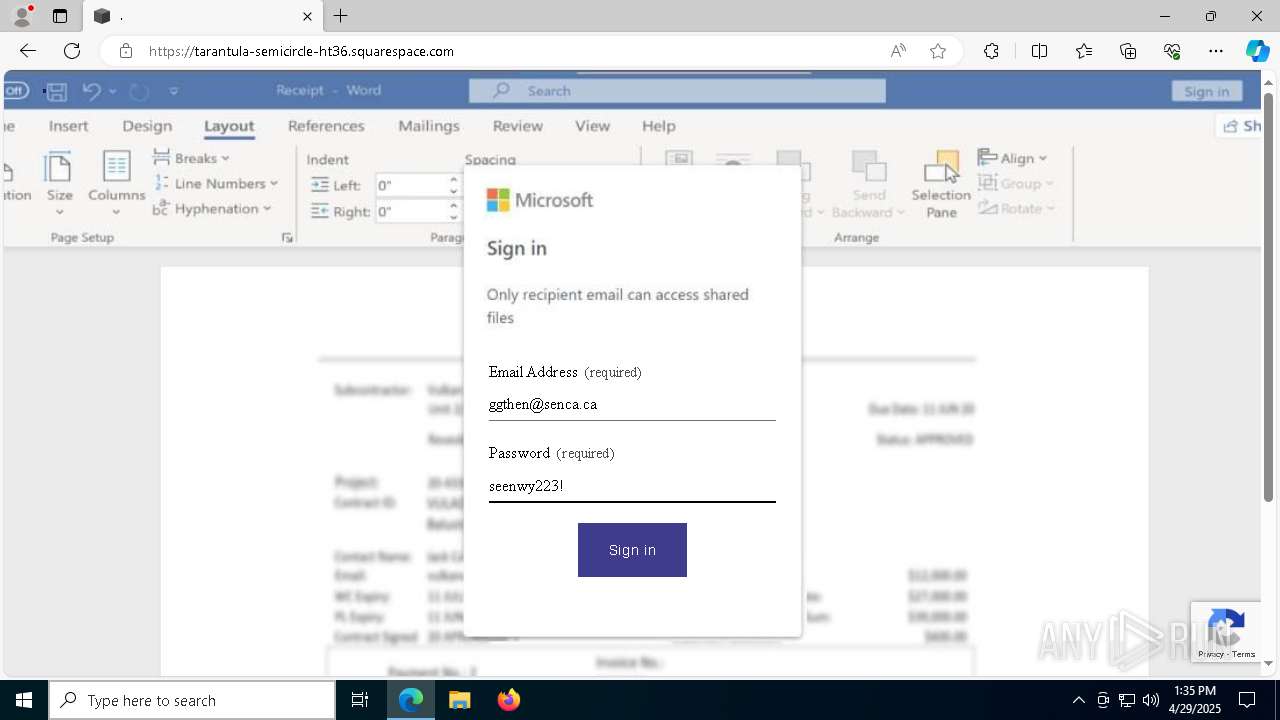Open Collections icon
The height and width of the screenshot is (720, 1280).
[x=1128, y=51]
